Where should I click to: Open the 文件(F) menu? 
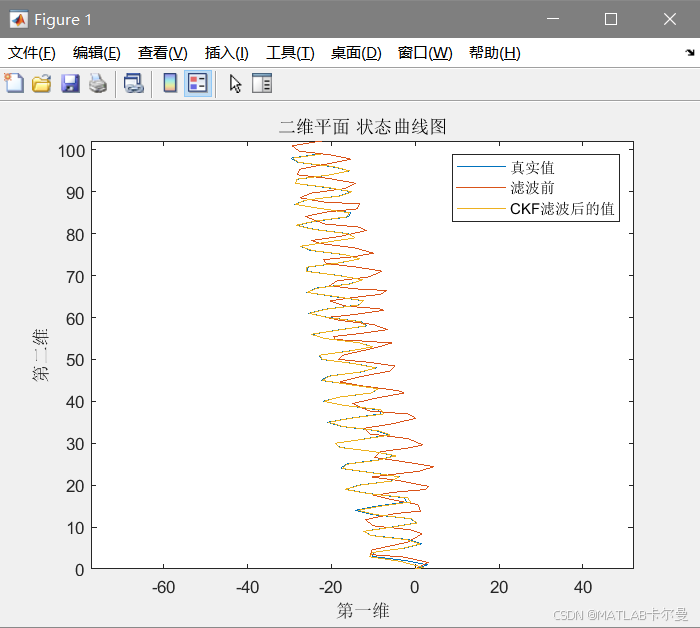(x=32, y=53)
